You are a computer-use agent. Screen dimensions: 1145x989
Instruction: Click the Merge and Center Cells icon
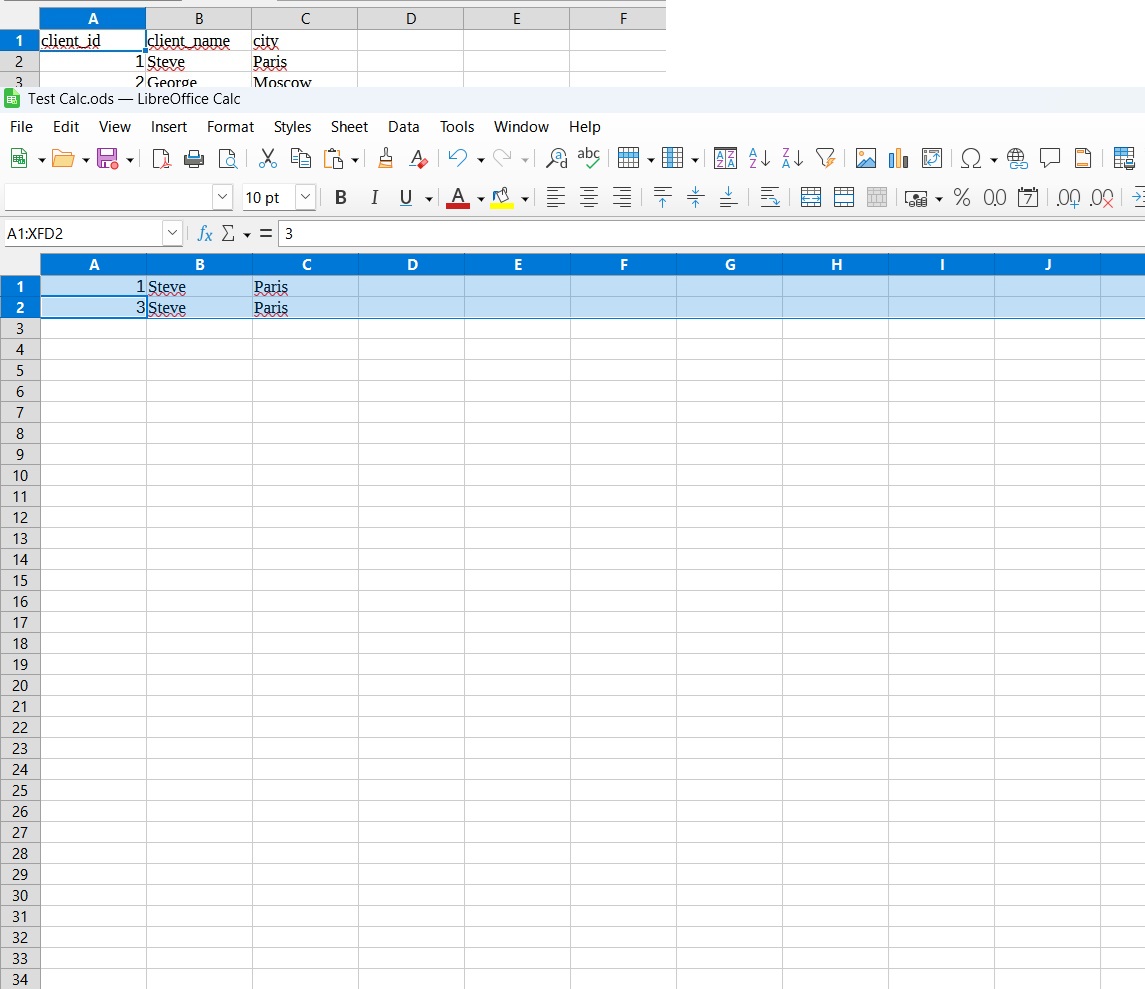pyautogui.click(x=811, y=198)
